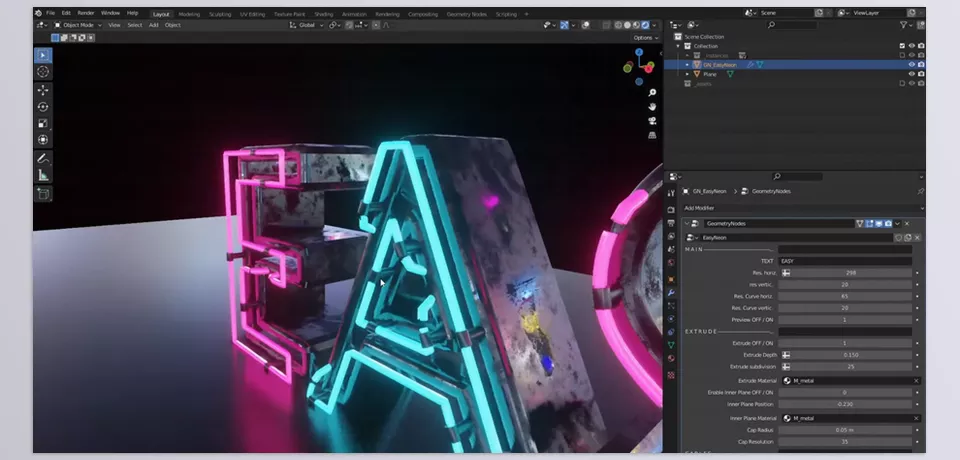The image size is (960, 460).
Task: Toggle the Collection exclude checkbox
Action: (x=902, y=46)
